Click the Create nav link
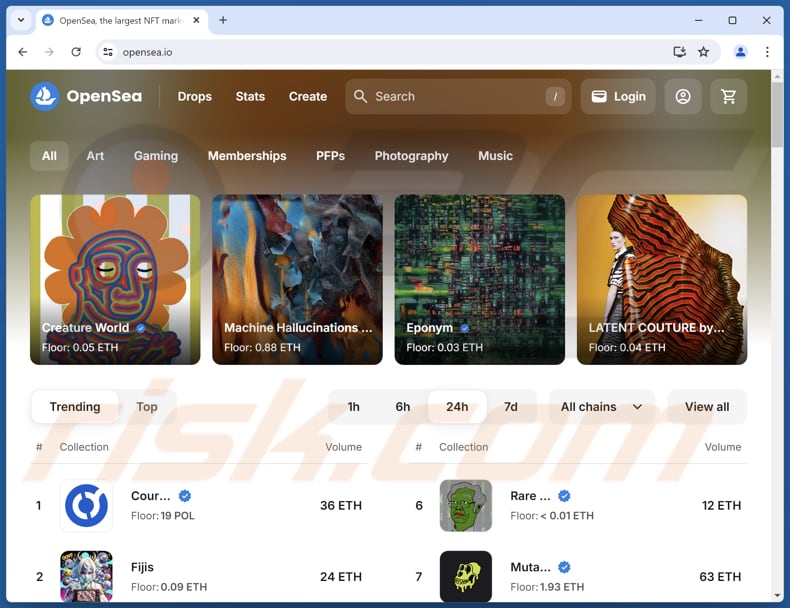This screenshot has width=790, height=608. click(308, 96)
